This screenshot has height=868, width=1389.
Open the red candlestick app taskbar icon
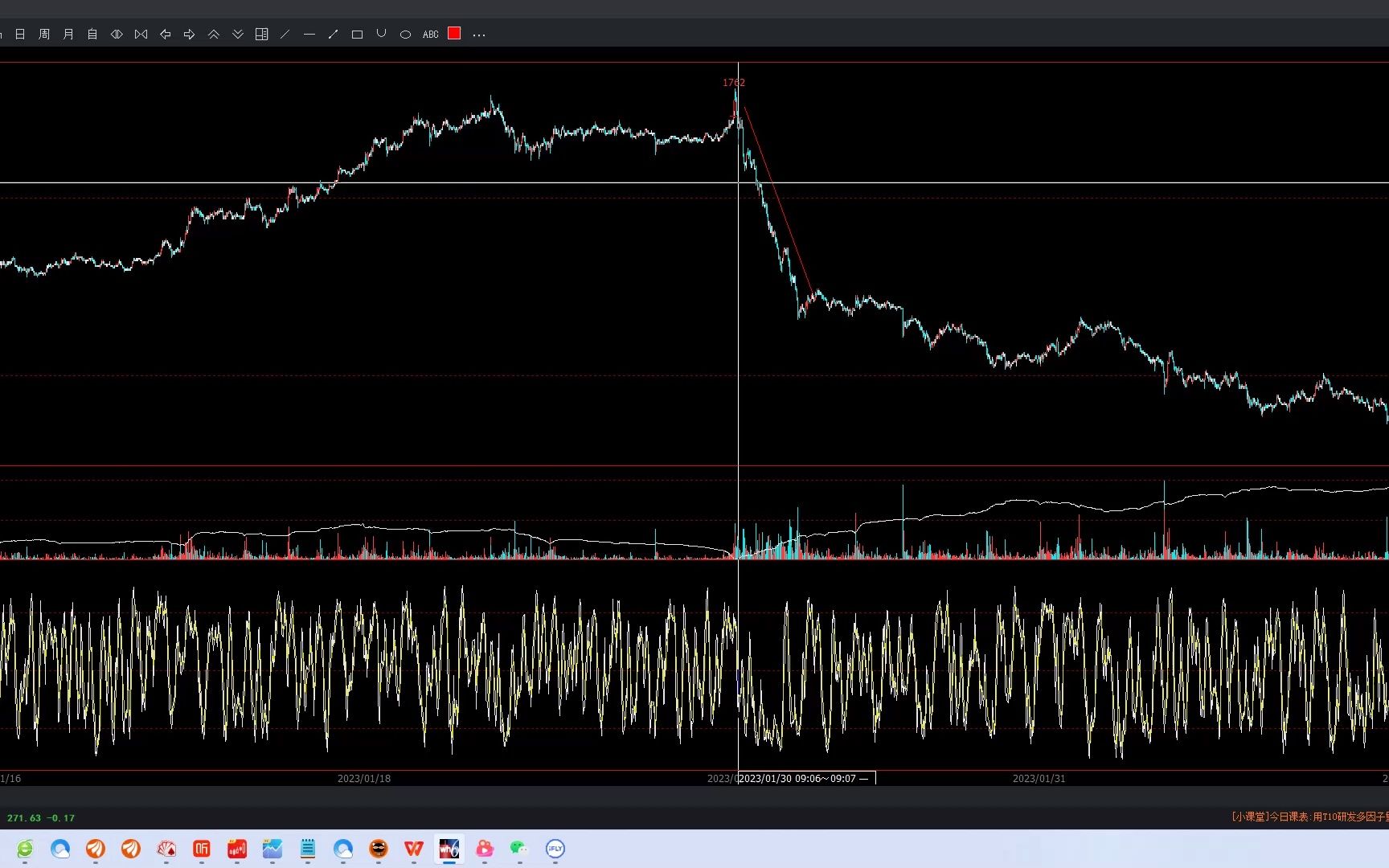[x=237, y=849]
